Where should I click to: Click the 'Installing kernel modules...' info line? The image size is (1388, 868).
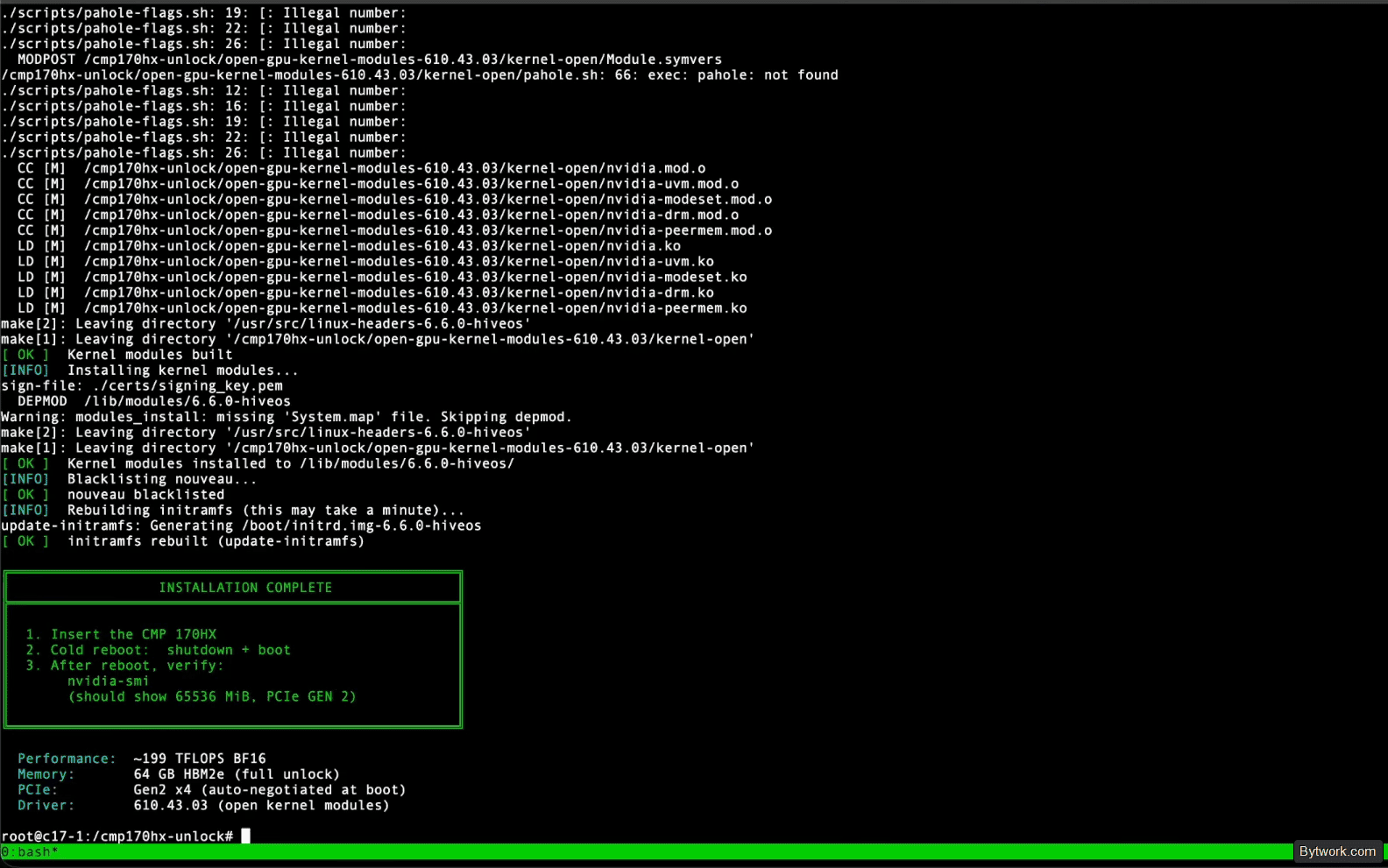tap(150, 370)
